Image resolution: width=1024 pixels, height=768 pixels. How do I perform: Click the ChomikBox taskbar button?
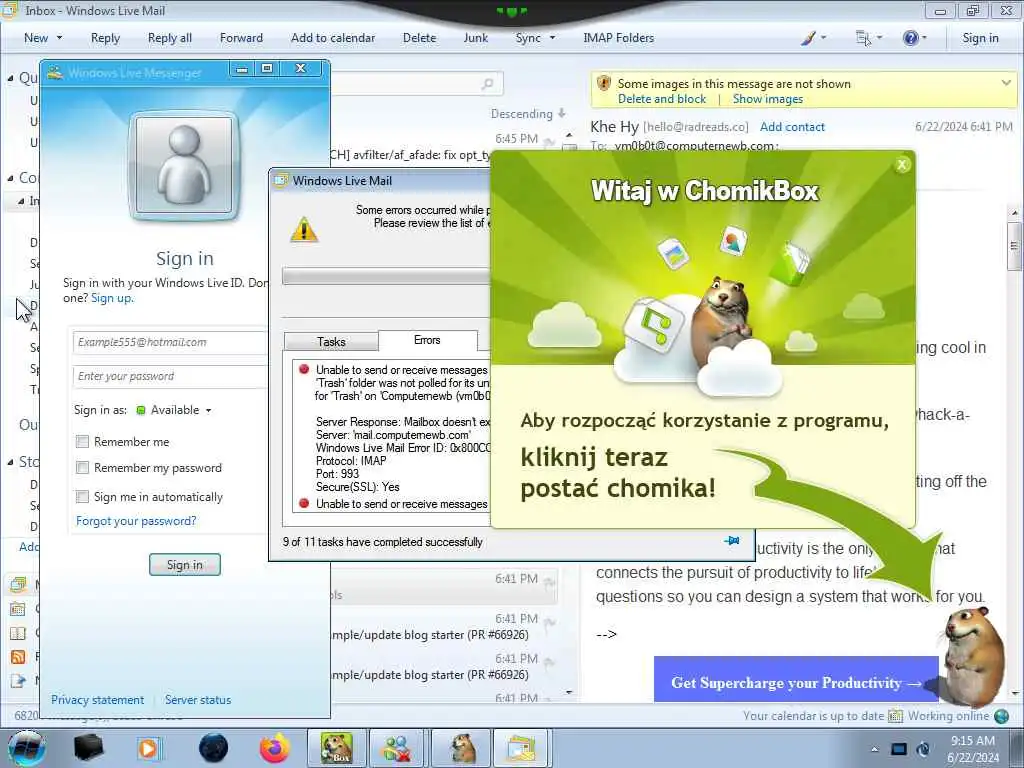336,748
